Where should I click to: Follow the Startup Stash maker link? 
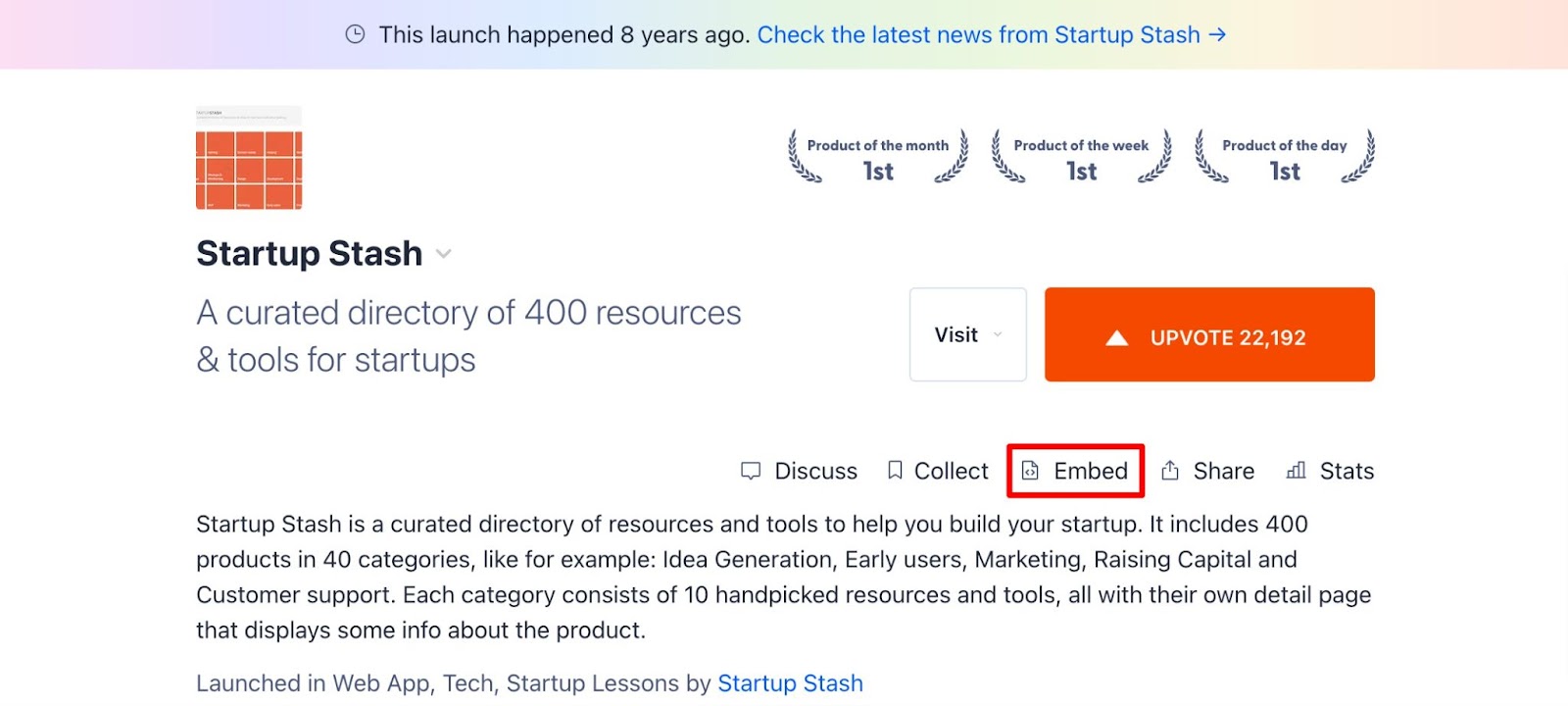tap(790, 683)
